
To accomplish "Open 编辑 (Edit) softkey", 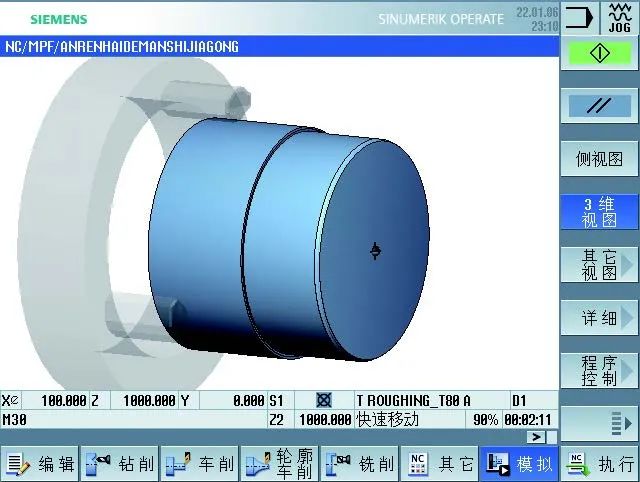I will pos(40,464).
